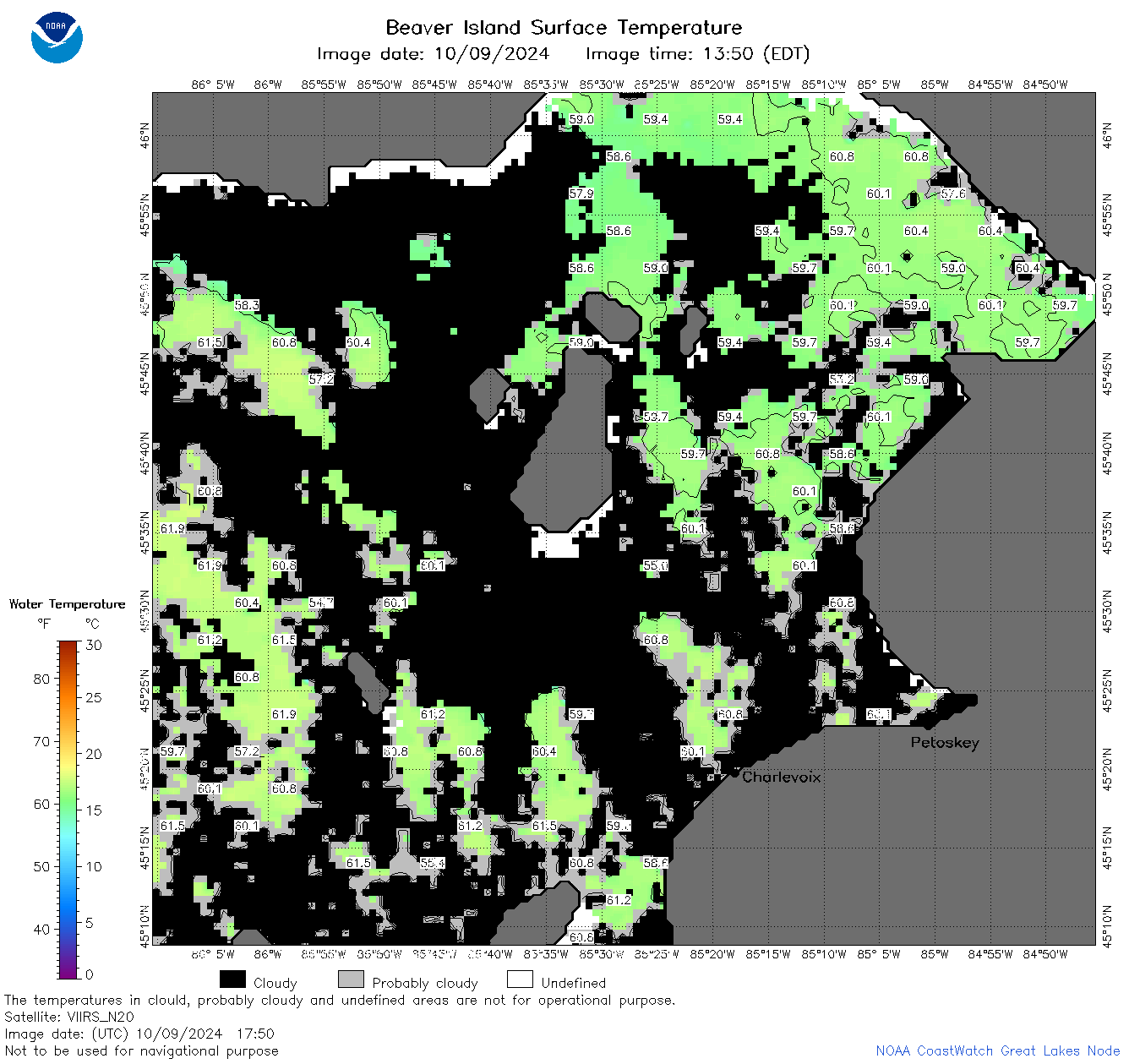Click the °F unit label on scale
The height and width of the screenshot is (1064, 1129).
pos(44,624)
